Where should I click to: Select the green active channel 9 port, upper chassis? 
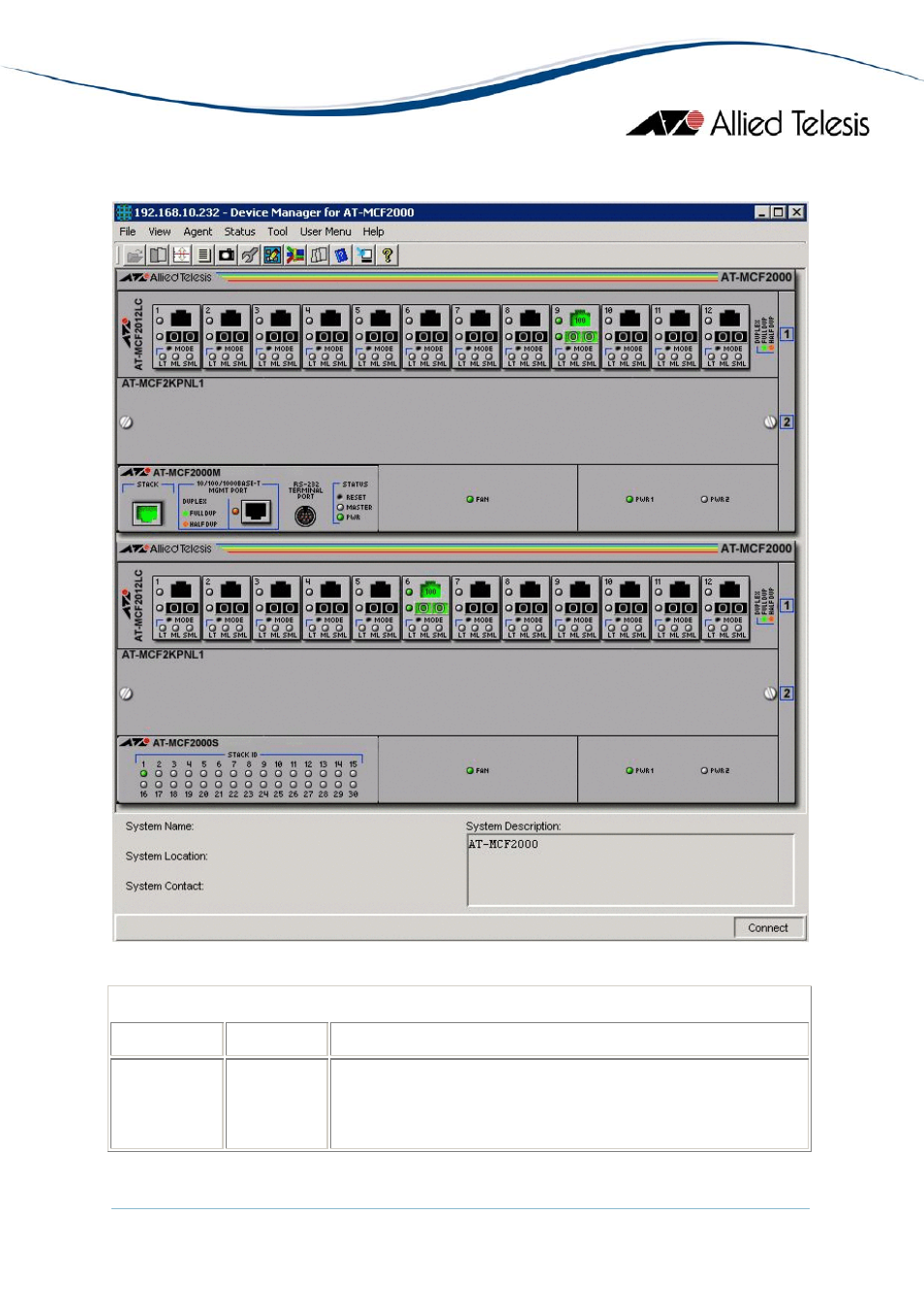(x=579, y=318)
